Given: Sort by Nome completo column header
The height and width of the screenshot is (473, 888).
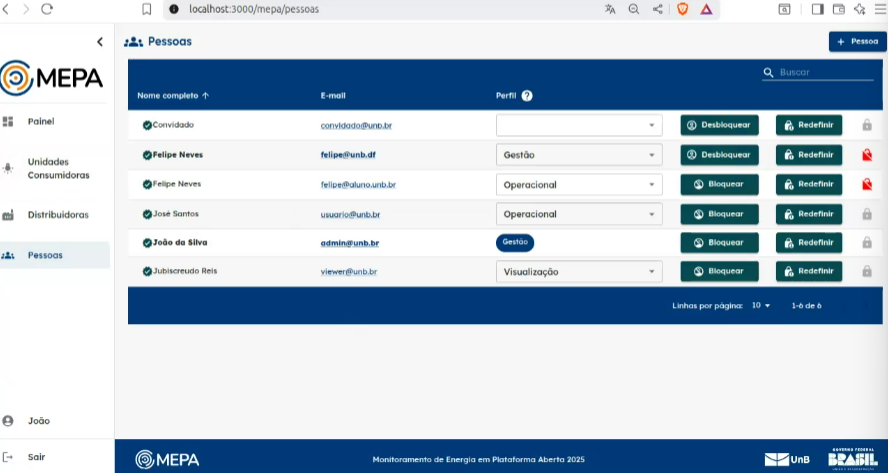Looking at the screenshot, I should click(x=173, y=96).
